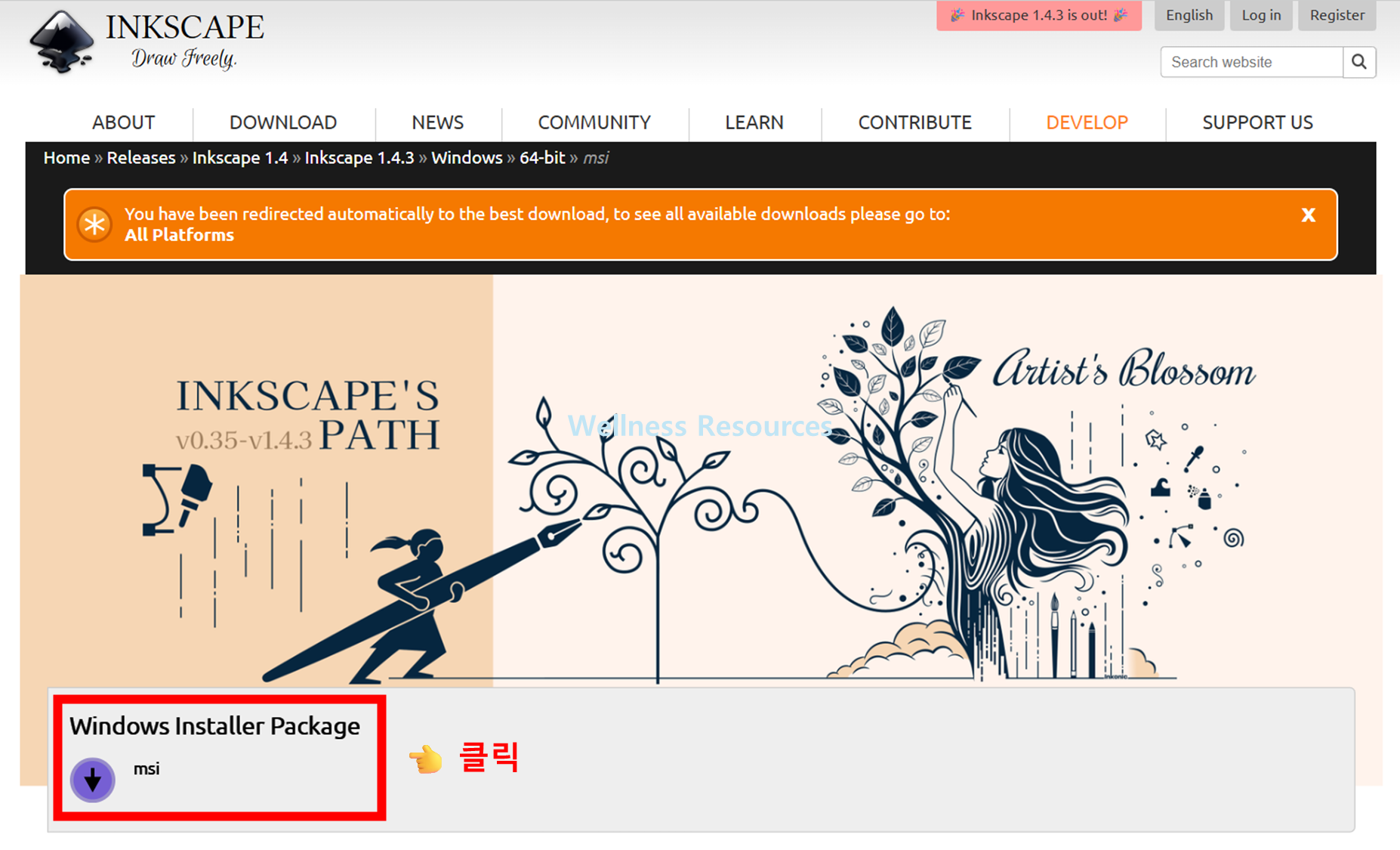The image size is (1400, 850).
Task: Go to Windows breadcrumb
Action: [x=467, y=158]
